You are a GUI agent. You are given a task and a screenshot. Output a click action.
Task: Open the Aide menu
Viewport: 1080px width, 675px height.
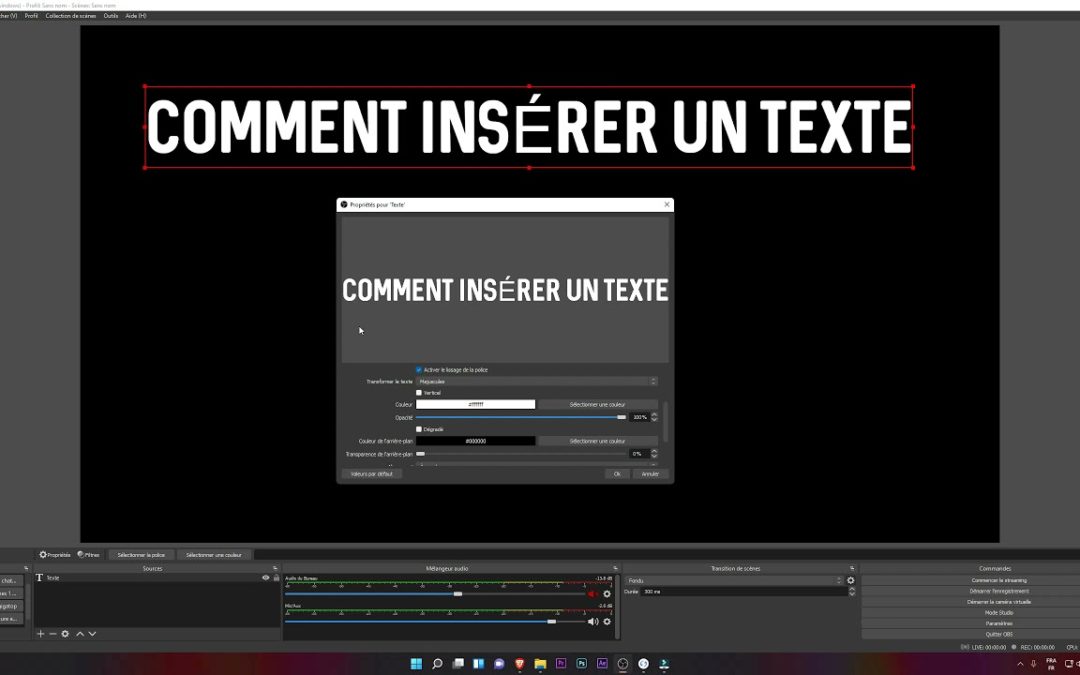tap(133, 15)
